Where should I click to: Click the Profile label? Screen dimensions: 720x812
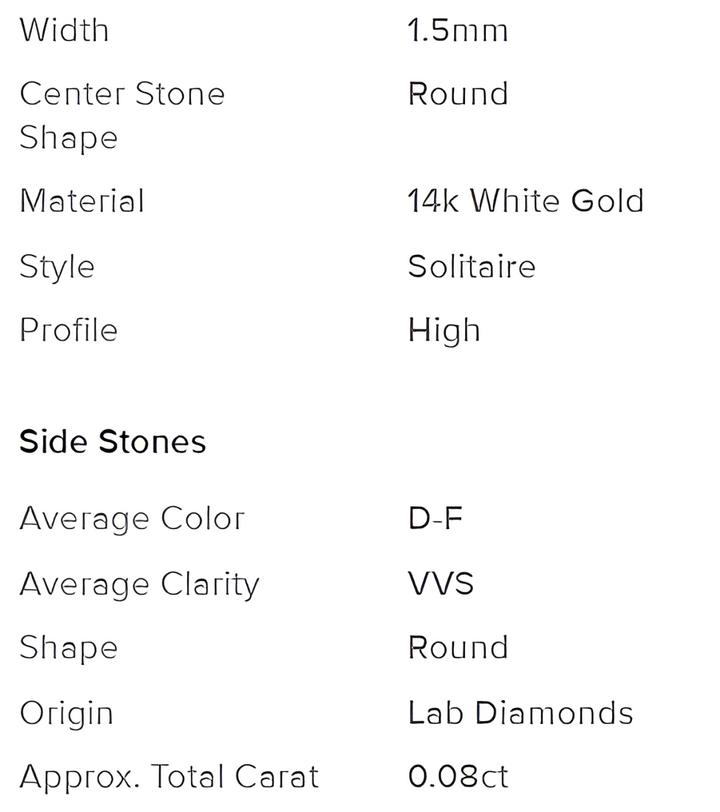[68, 330]
